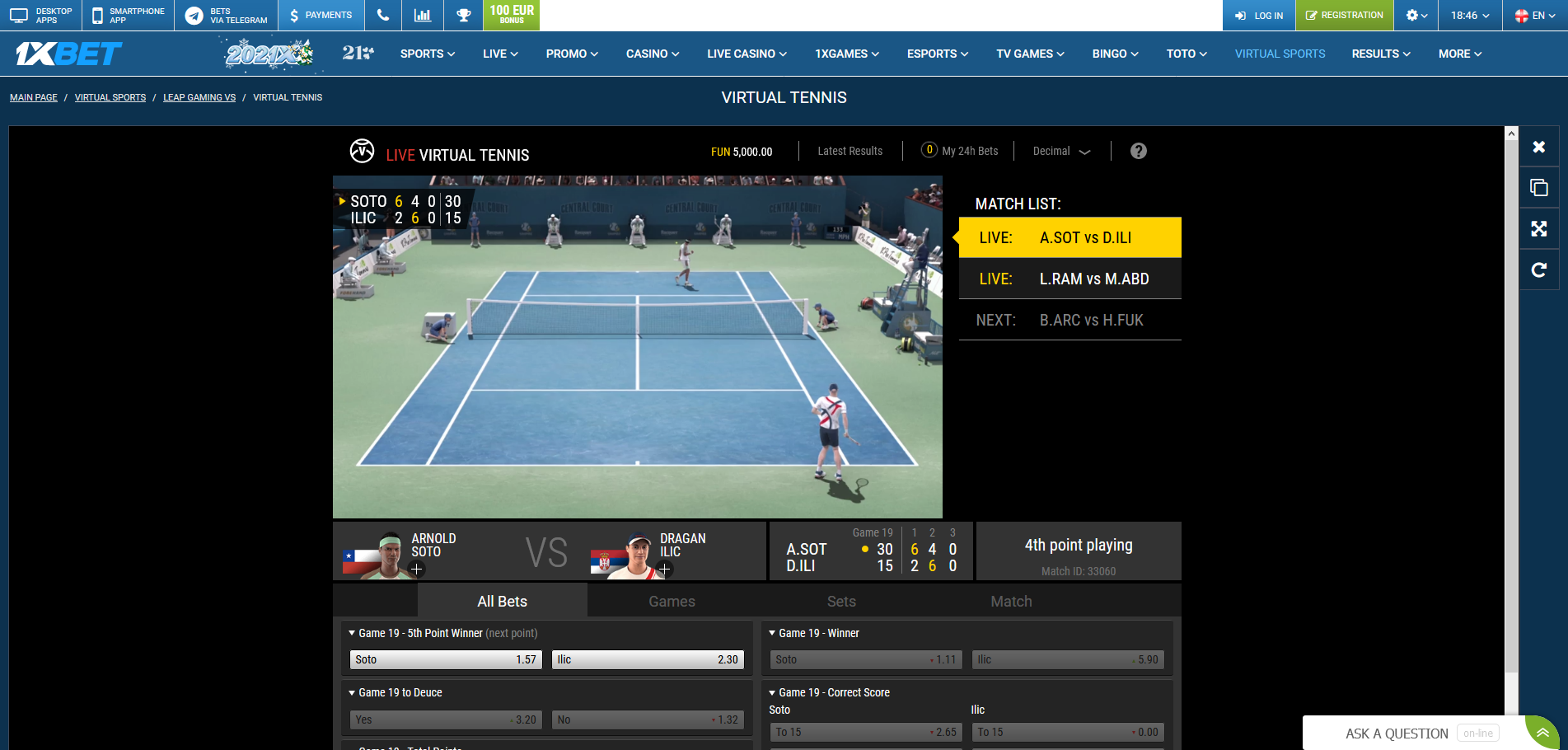Image resolution: width=1568 pixels, height=750 pixels.
Task: Select live match A.SOT vs D.ILI
Action: point(1070,237)
